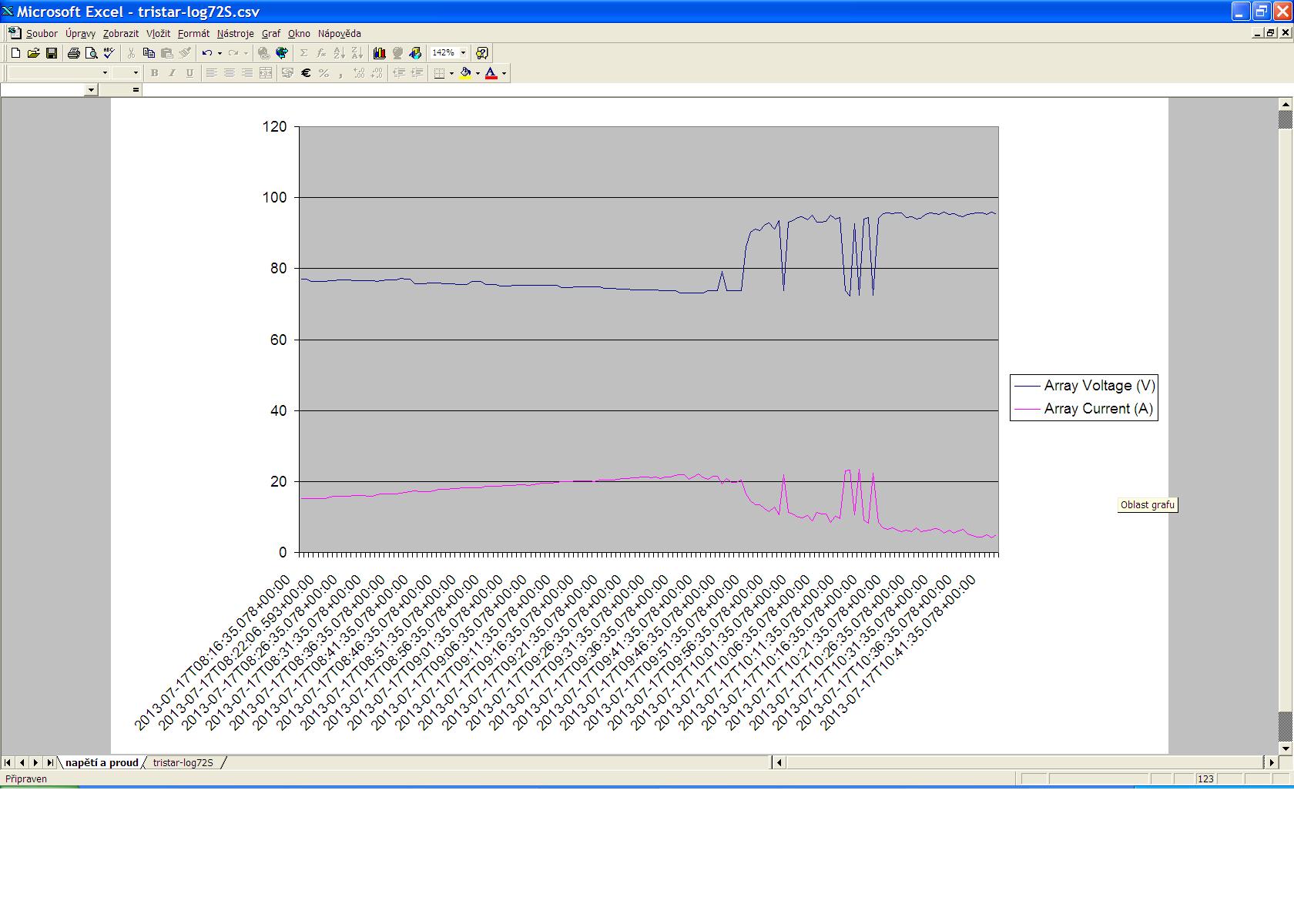Select Array Current (A) legend entry

pyautogui.click(x=1098, y=409)
